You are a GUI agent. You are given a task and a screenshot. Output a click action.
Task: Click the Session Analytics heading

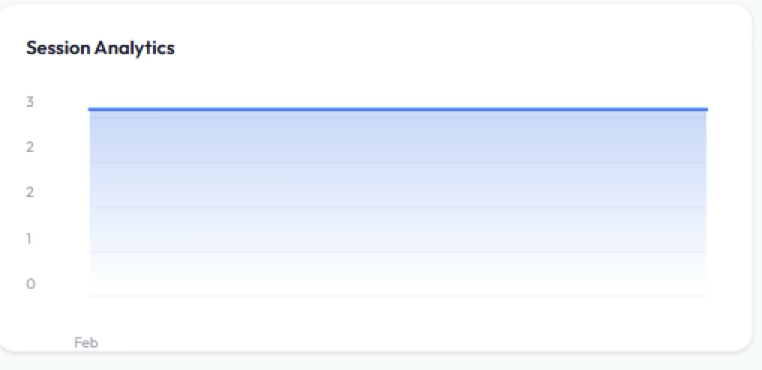coord(100,48)
